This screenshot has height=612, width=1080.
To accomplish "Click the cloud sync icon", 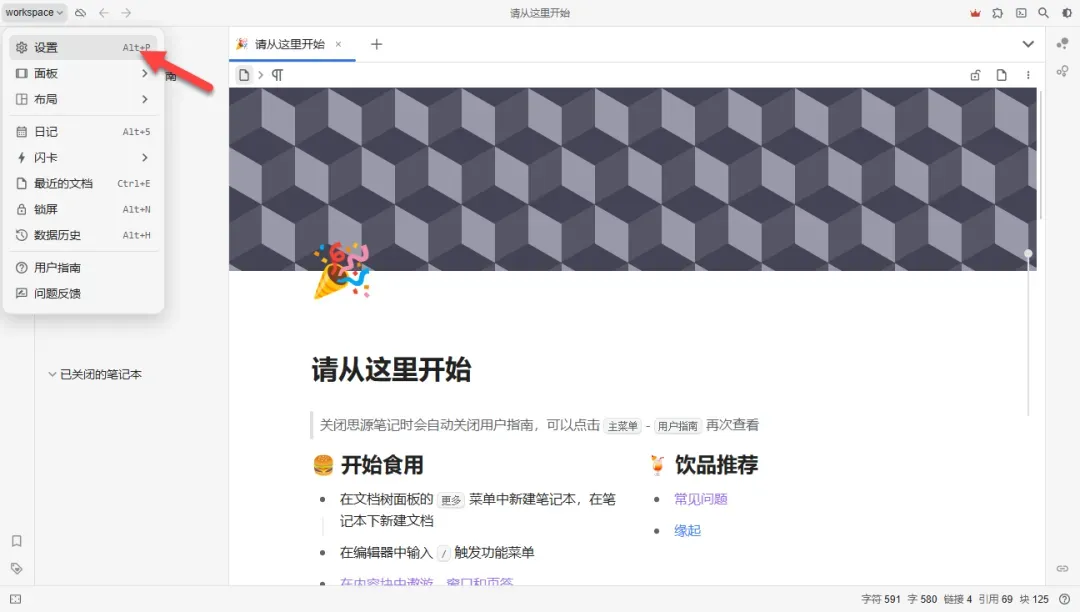I will (81, 12).
